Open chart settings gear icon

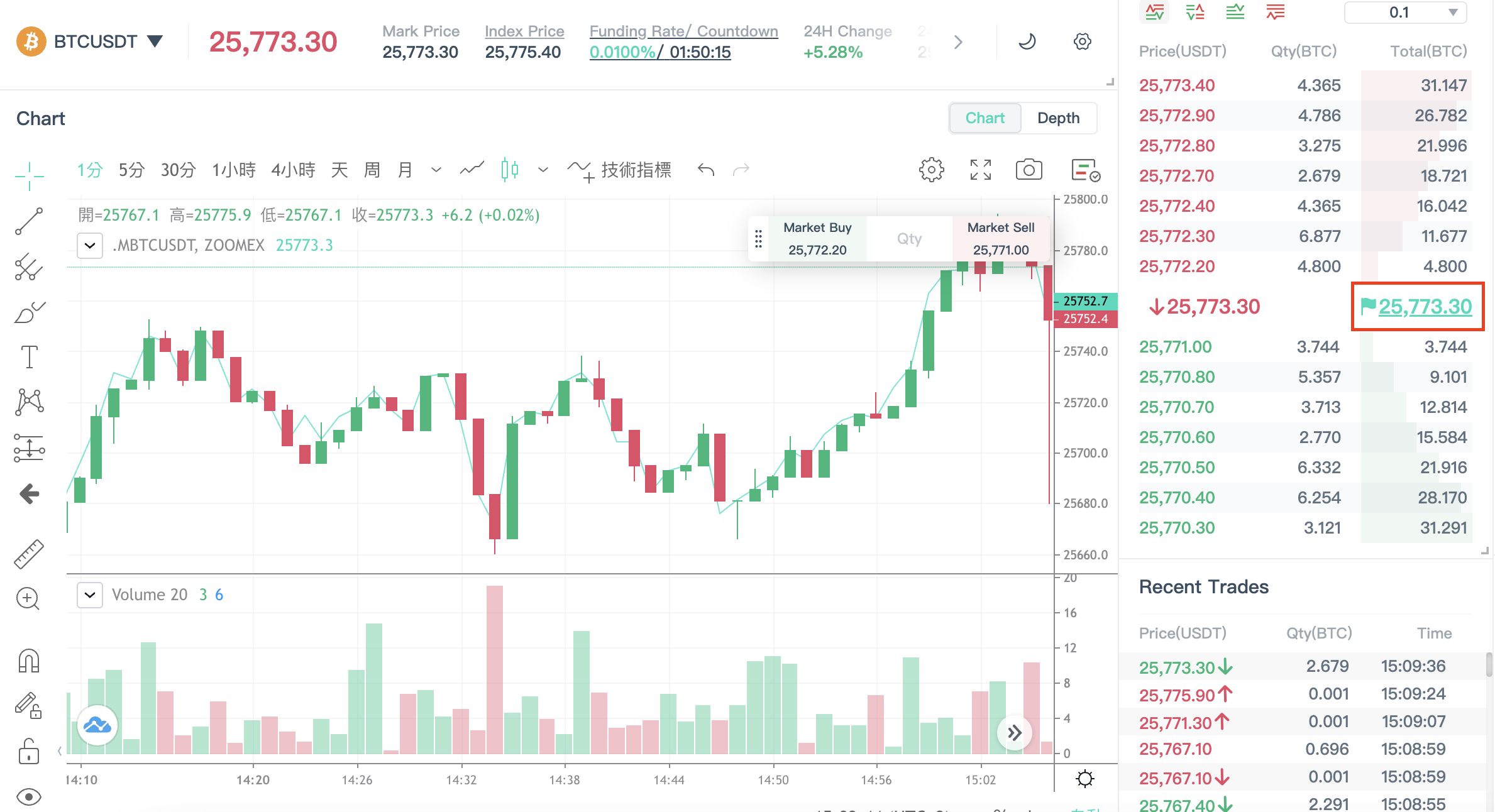pyautogui.click(x=931, y=170)
